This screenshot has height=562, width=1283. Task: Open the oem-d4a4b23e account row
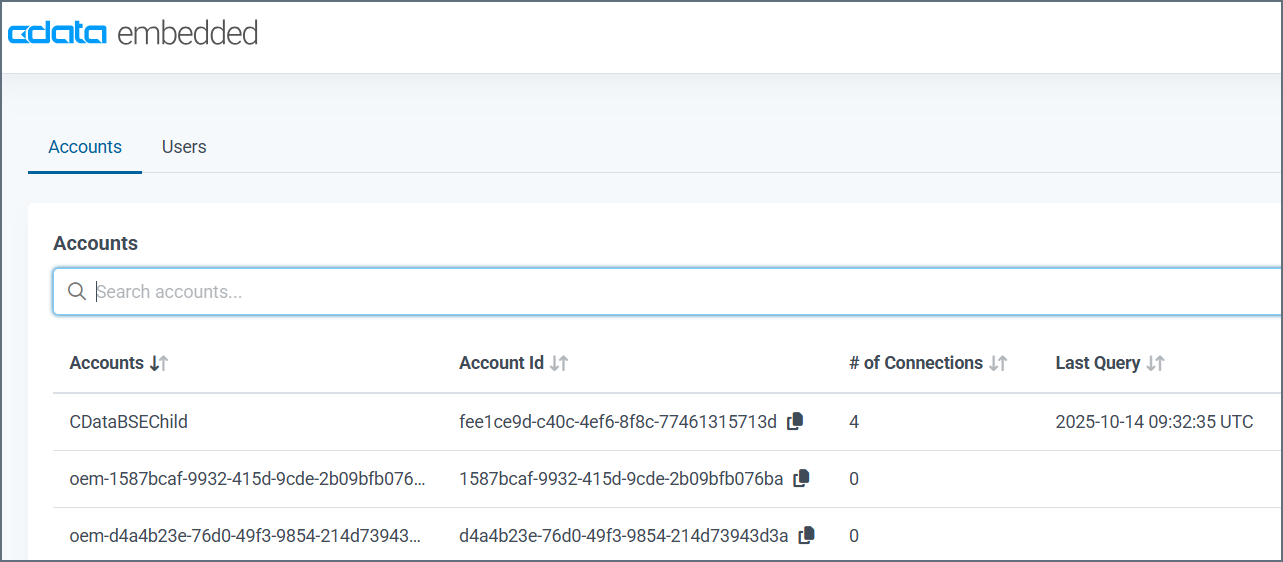[x=245, y=536]
